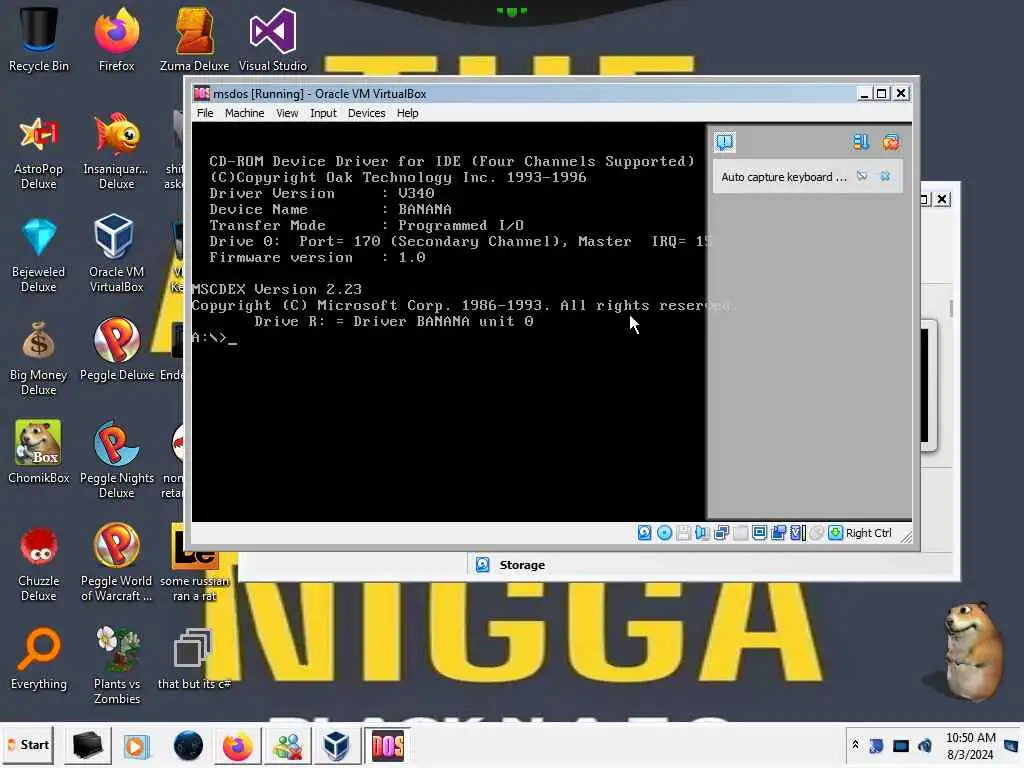Select the AstroPop Deluxe desktop icon
The height and width of the screenshot is (768, 1024).
[x=39, y=152]
